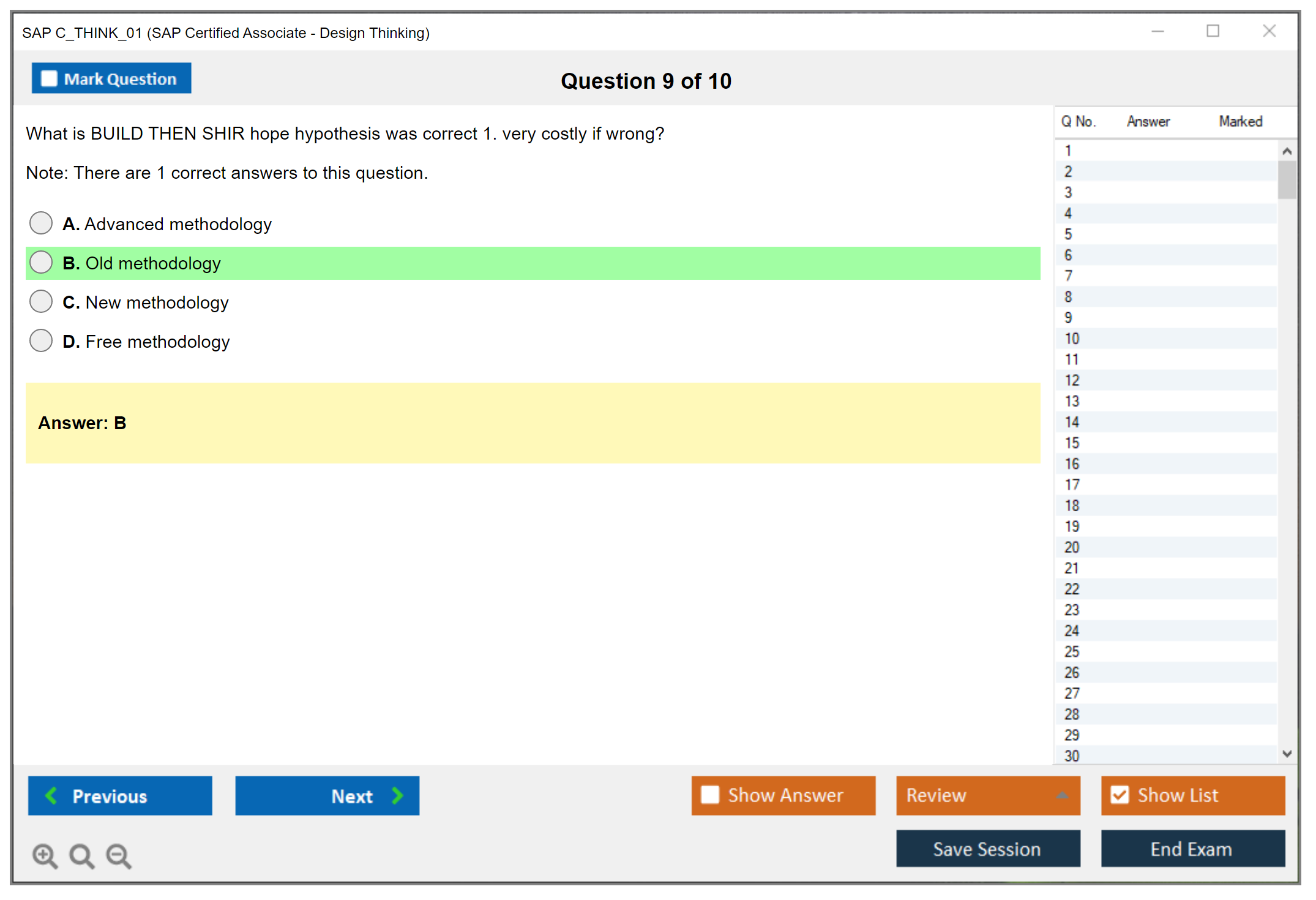Screen dimensions: 1316x900
Task: Toggle the Mark Question checkbox
Action: (x=49, y=78)
